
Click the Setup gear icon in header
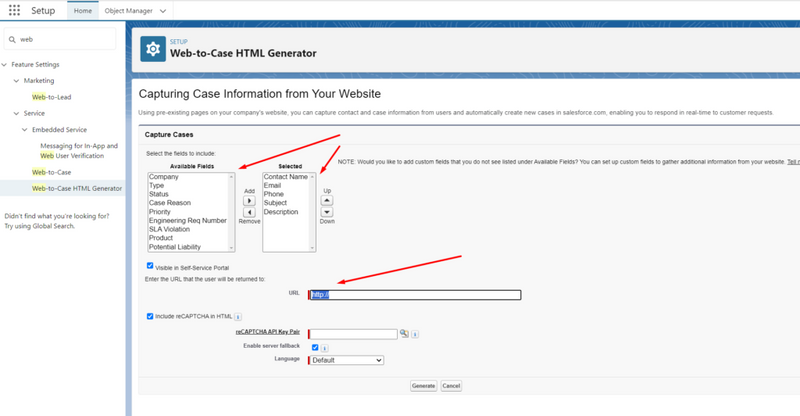point(153,49)
